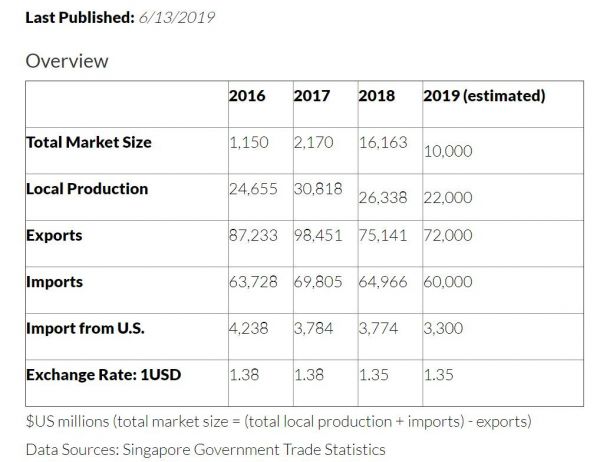Select the 2018 column header
This screenshot has height=462, width=600.
[376, 96]
